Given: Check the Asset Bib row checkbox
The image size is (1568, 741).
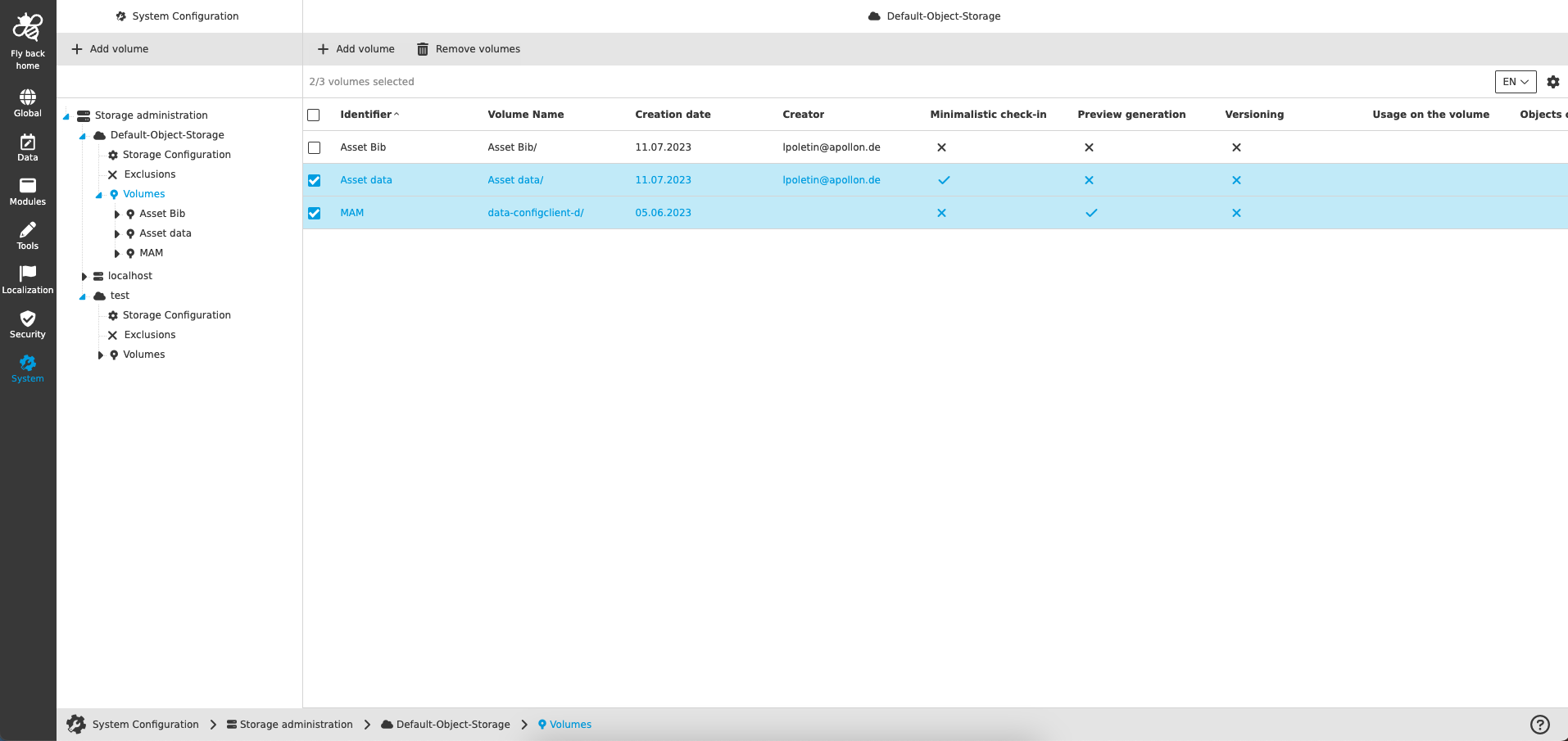Looking at the screenshot, I should coord(314,147).
